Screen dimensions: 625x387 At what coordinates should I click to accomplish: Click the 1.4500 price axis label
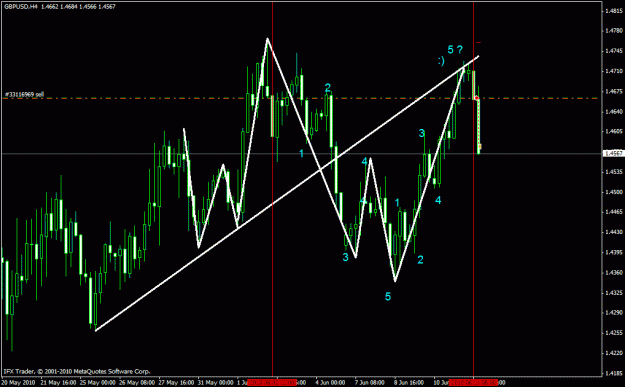point(614,192)
